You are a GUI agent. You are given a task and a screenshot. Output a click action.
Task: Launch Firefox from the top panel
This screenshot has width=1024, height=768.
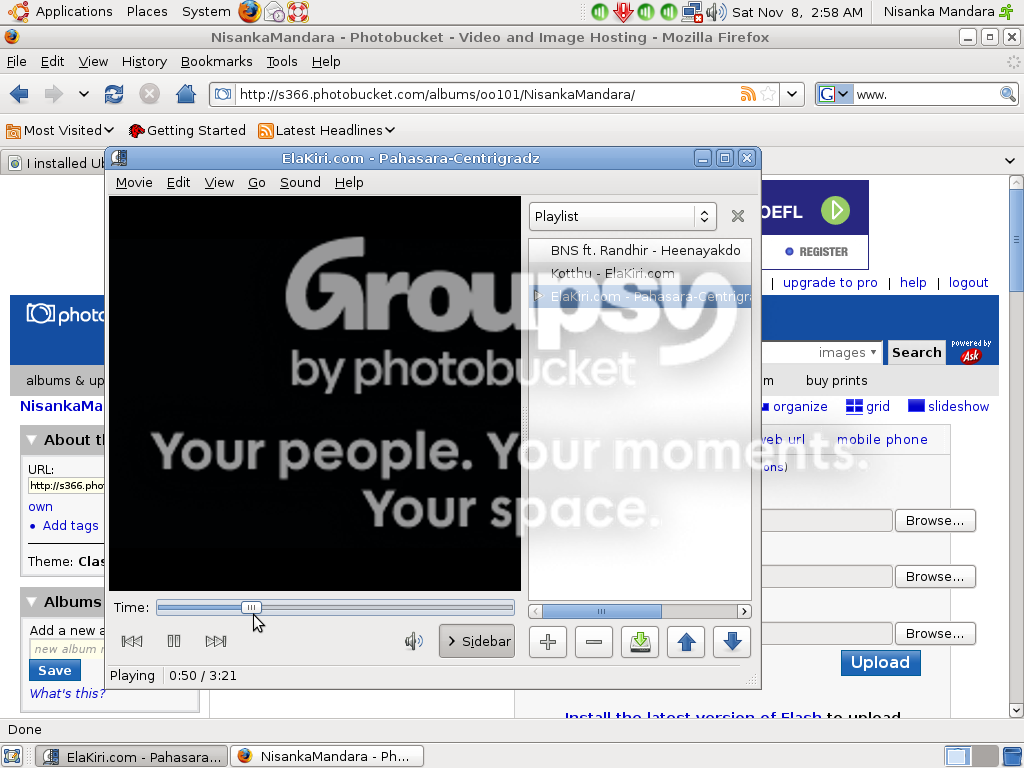249,11
